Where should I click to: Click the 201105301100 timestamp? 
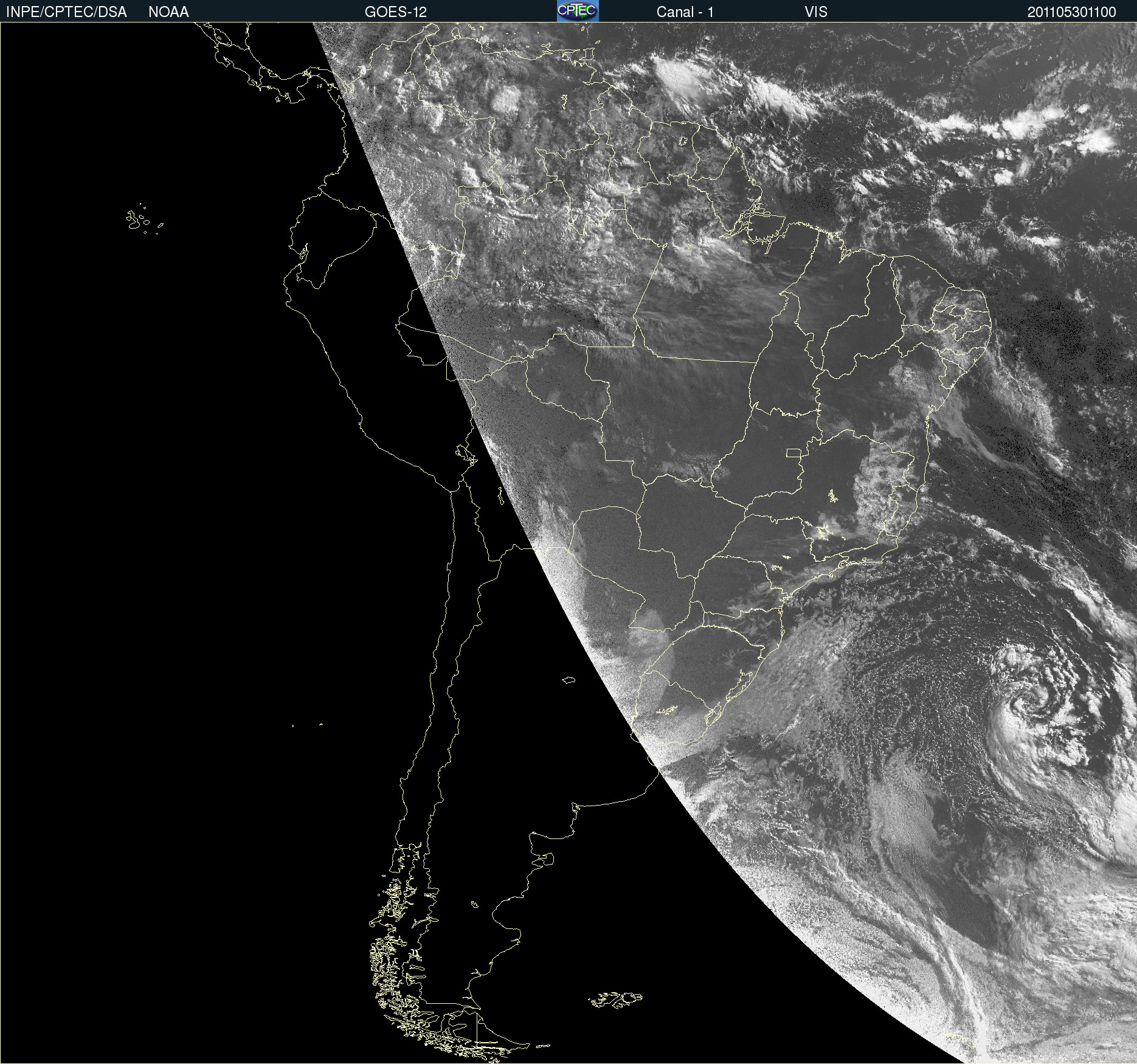click(x=1071, y=12)
